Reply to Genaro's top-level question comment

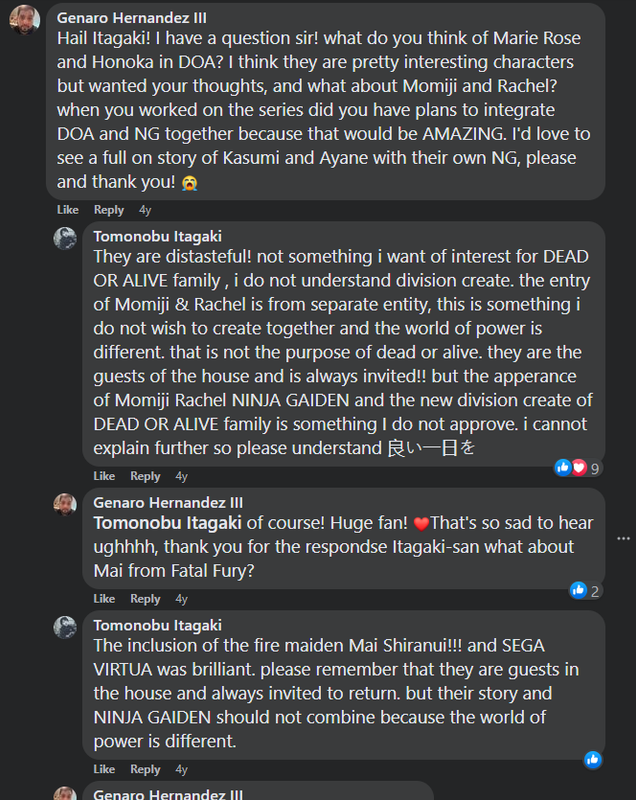pyautogui.click(x=109, y=210)
